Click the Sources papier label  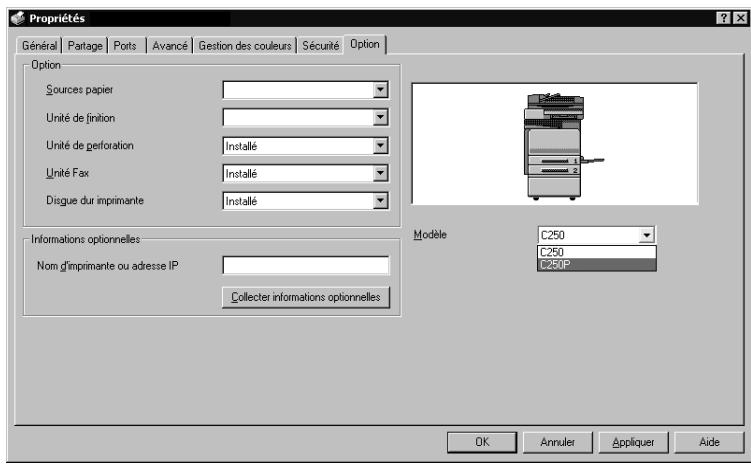click(x=80, y=90)
